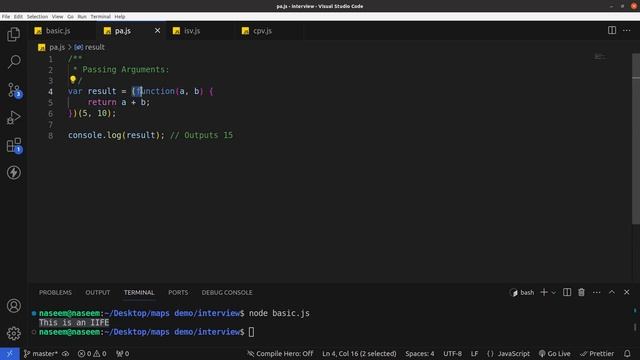
Task: Open notifications bell in status bar
Action: (627, 353)
